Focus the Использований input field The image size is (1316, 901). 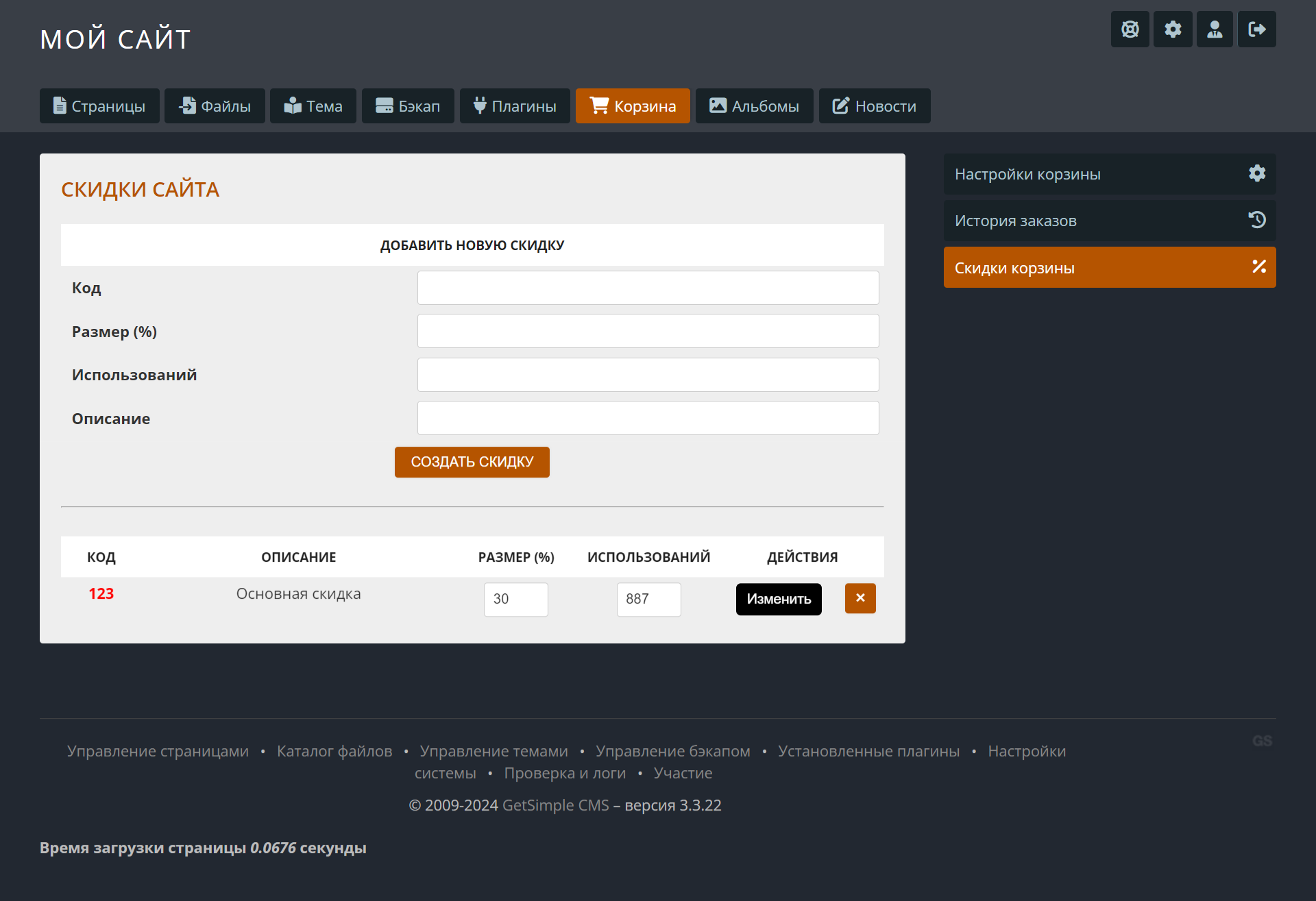pyautogui.click(x=648, y=375)
